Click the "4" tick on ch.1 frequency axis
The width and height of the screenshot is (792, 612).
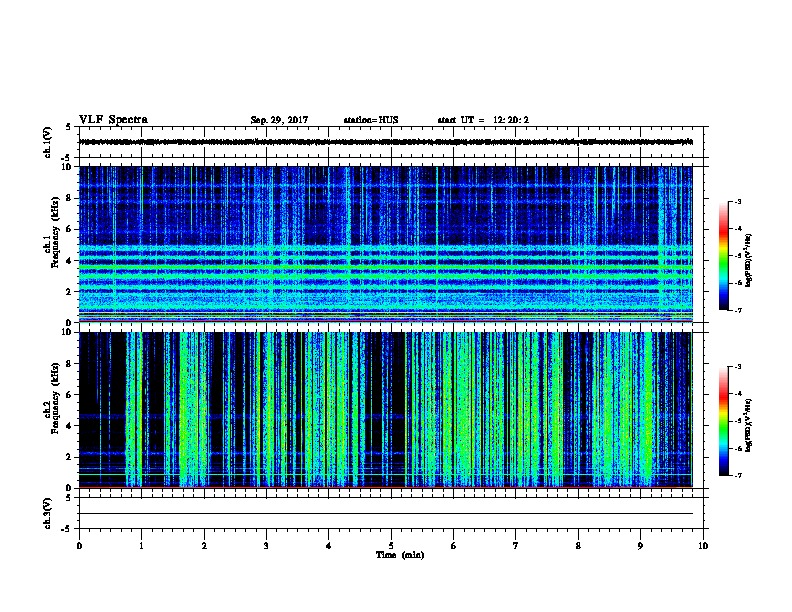(x=70, y=261)
